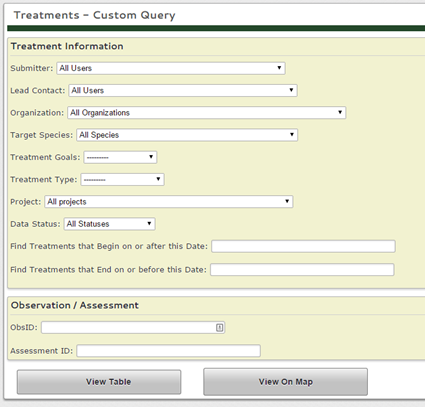425x407 pixels.
Task: Expand the Lead Contact dropdown
Action: 183,90
